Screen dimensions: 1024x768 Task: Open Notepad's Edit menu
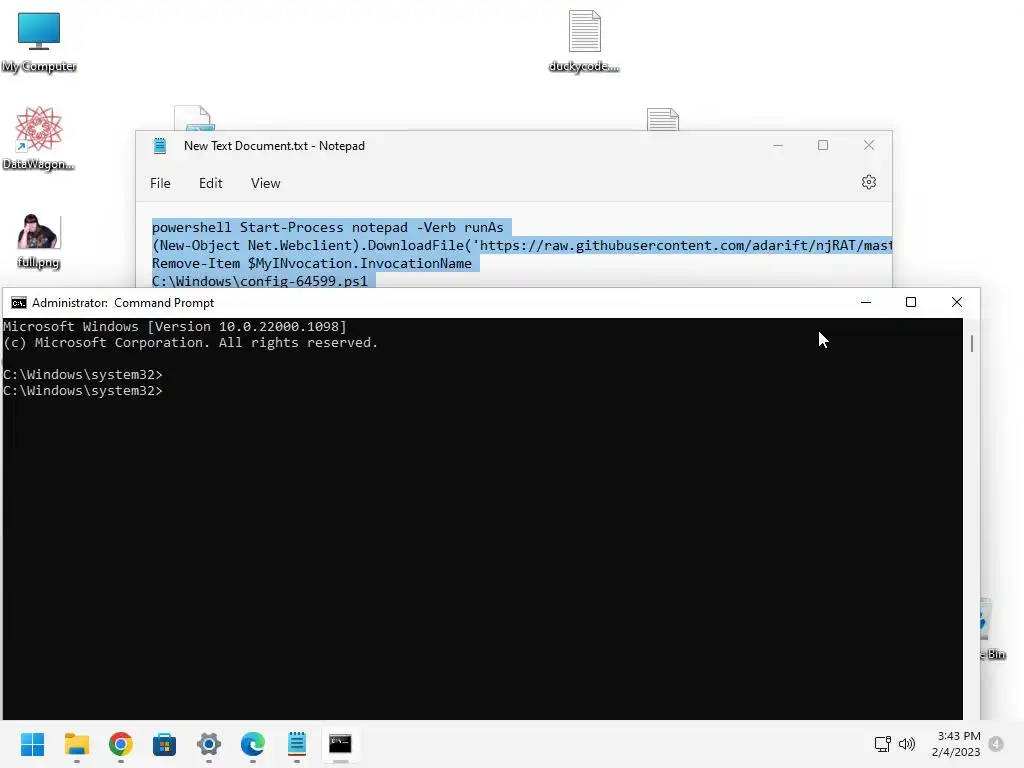pyautogui.click(x=210, y=184)
